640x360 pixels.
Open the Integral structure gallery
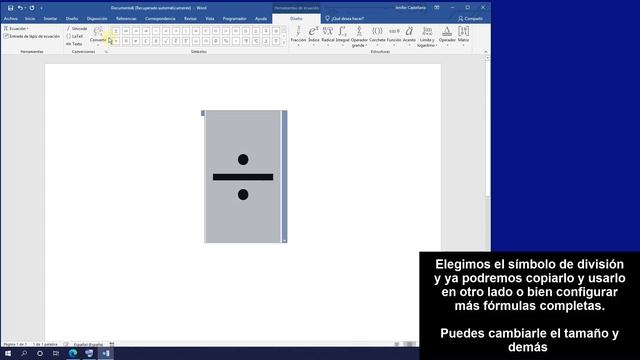342,36
